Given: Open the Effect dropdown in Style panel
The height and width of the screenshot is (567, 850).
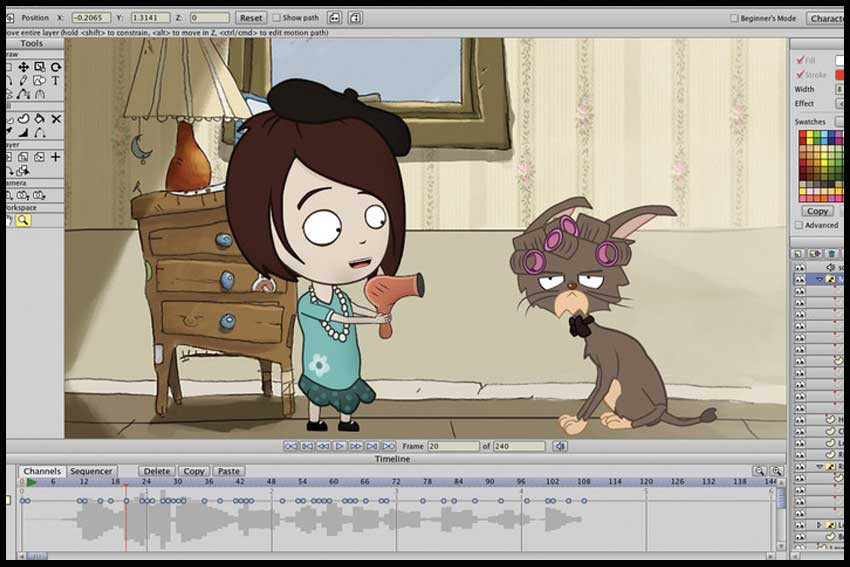Looking at the screenshot, I should click(x=838, y=103).
